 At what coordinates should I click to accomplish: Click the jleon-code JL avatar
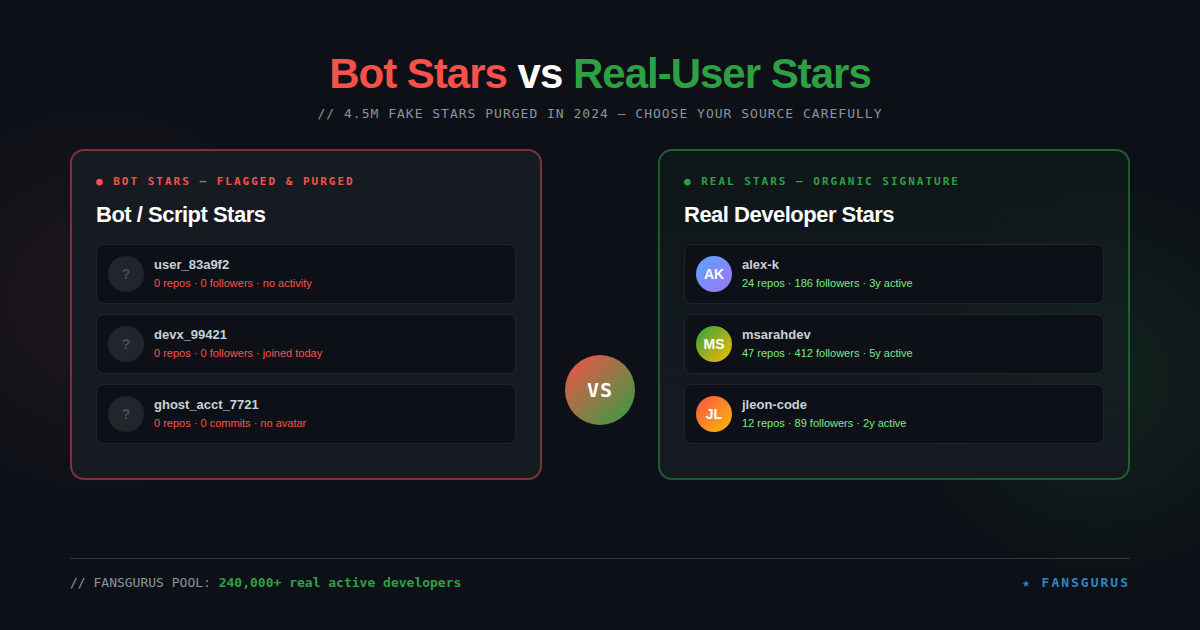[713, 414]
